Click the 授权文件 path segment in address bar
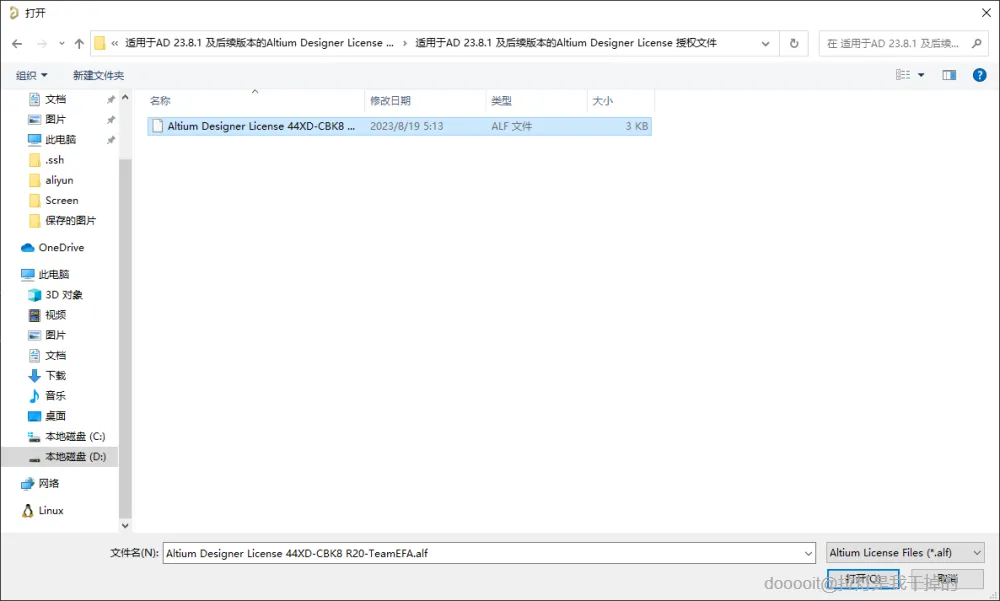This screenshot has height=601, width=1000. coord(566,43)
